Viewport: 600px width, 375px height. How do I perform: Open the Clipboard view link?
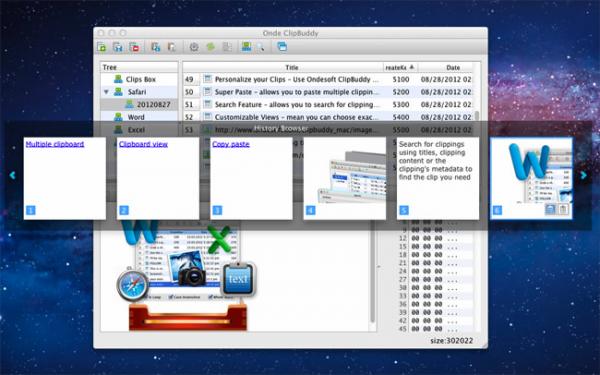pos(143,144)
